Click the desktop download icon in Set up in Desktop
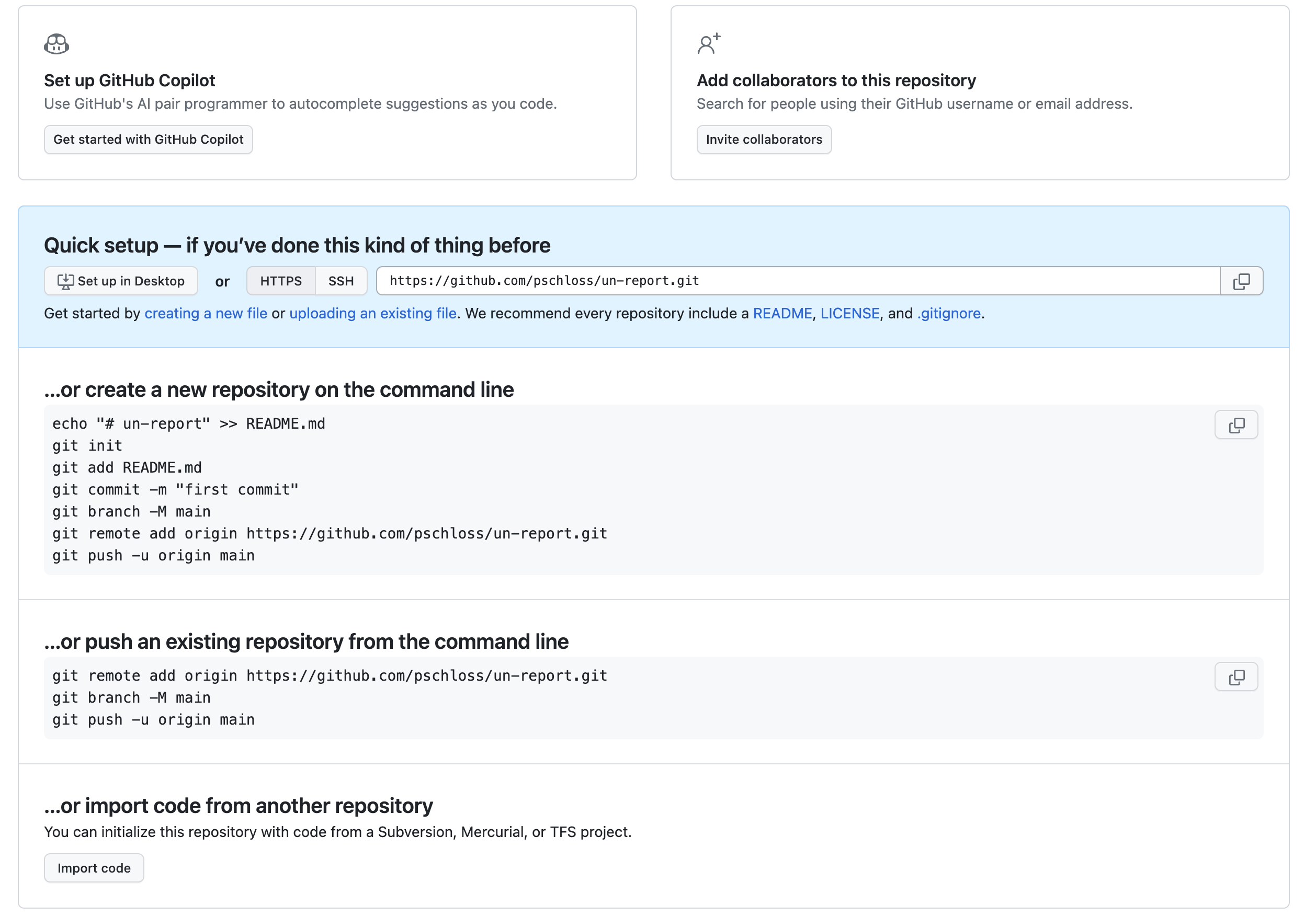The image size is (1316, 917). click(x=65, y=281)
